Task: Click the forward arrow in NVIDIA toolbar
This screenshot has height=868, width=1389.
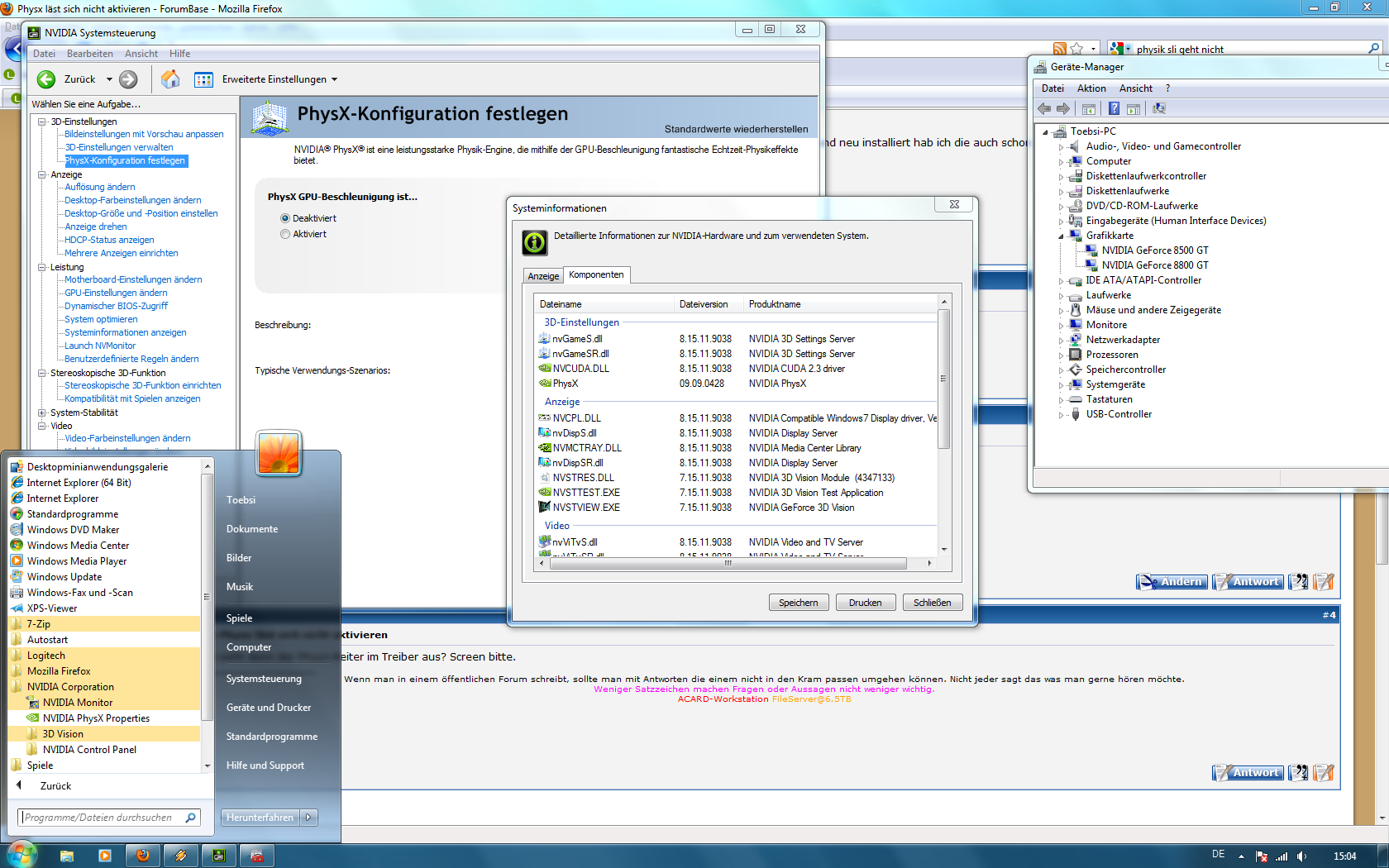Action: coord(128,79)
